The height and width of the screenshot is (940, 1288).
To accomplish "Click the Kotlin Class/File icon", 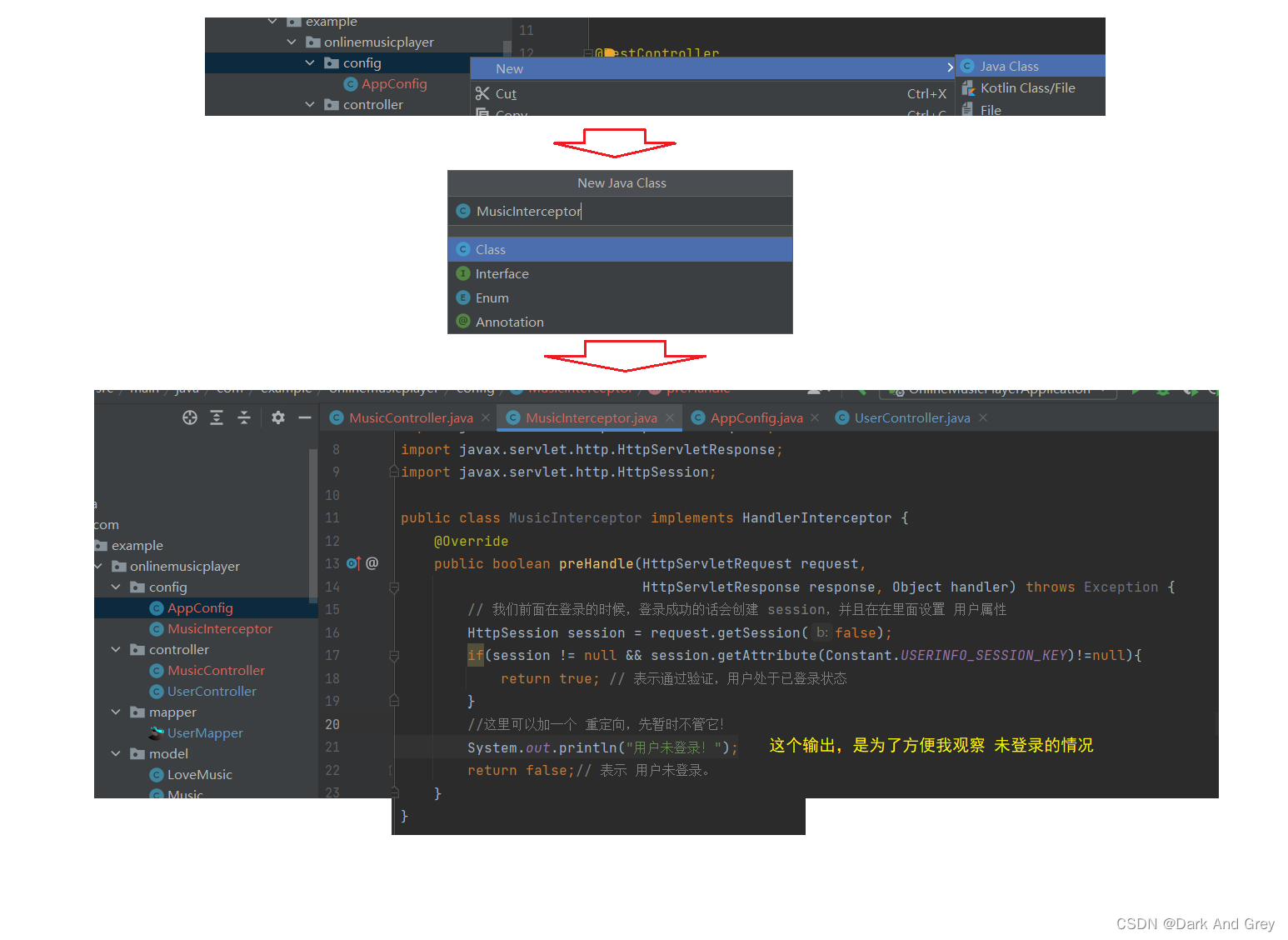I will click(968, 87).
